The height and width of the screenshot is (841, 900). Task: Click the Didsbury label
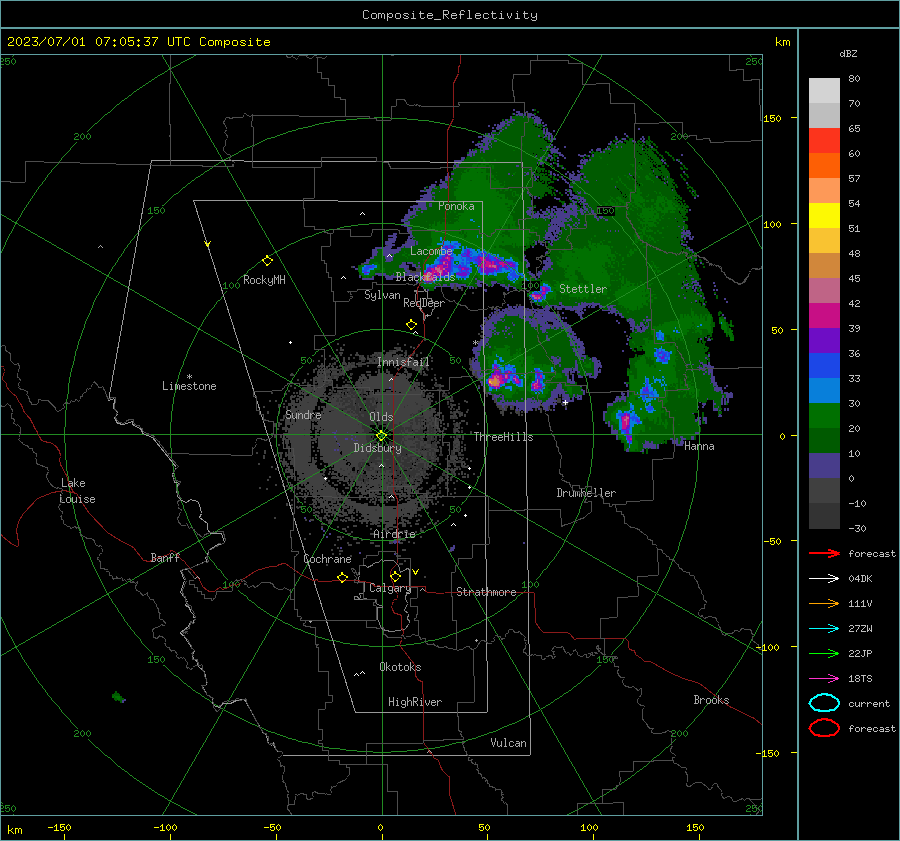tap(377, 448)
